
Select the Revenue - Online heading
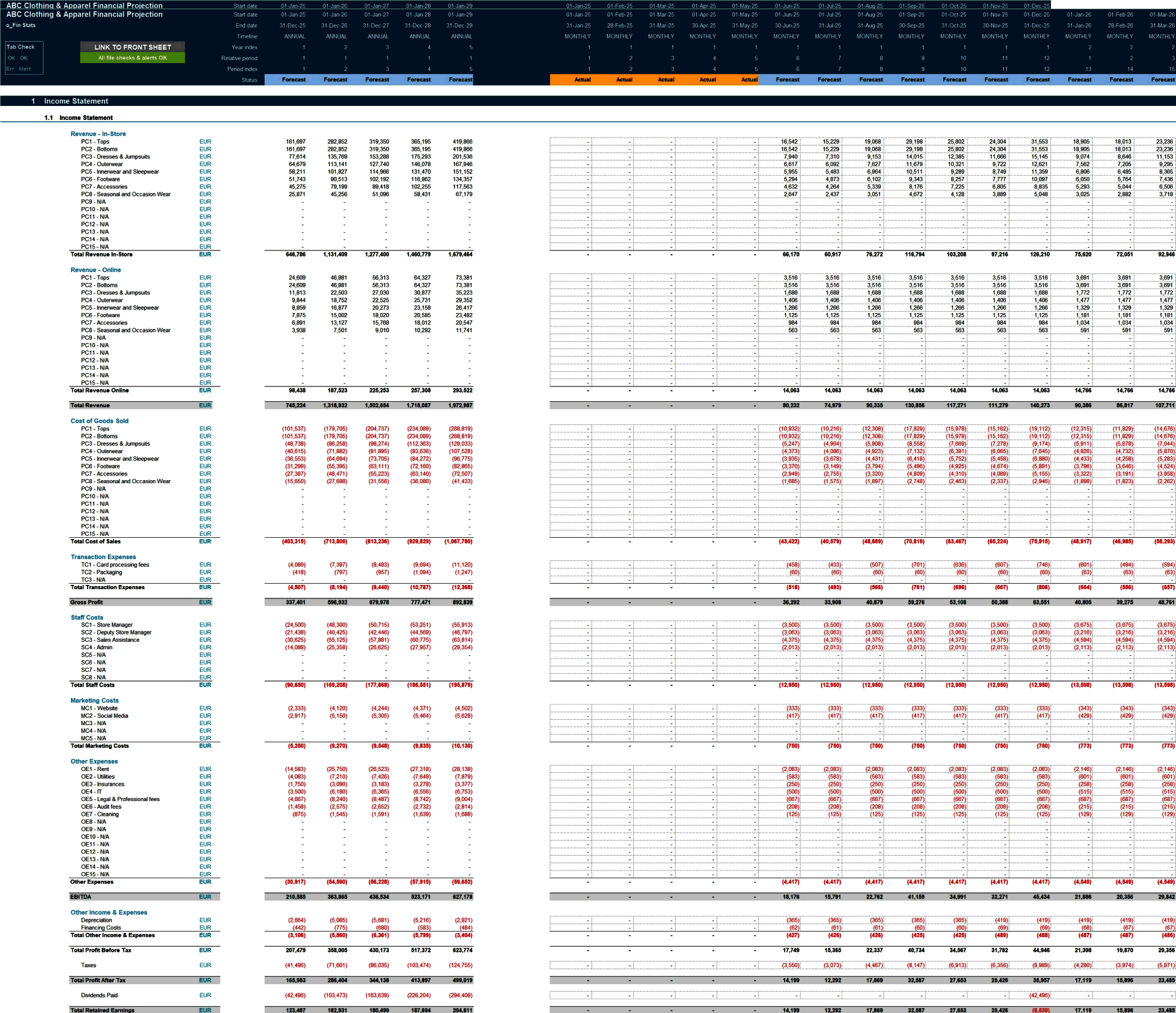point(96,270)
